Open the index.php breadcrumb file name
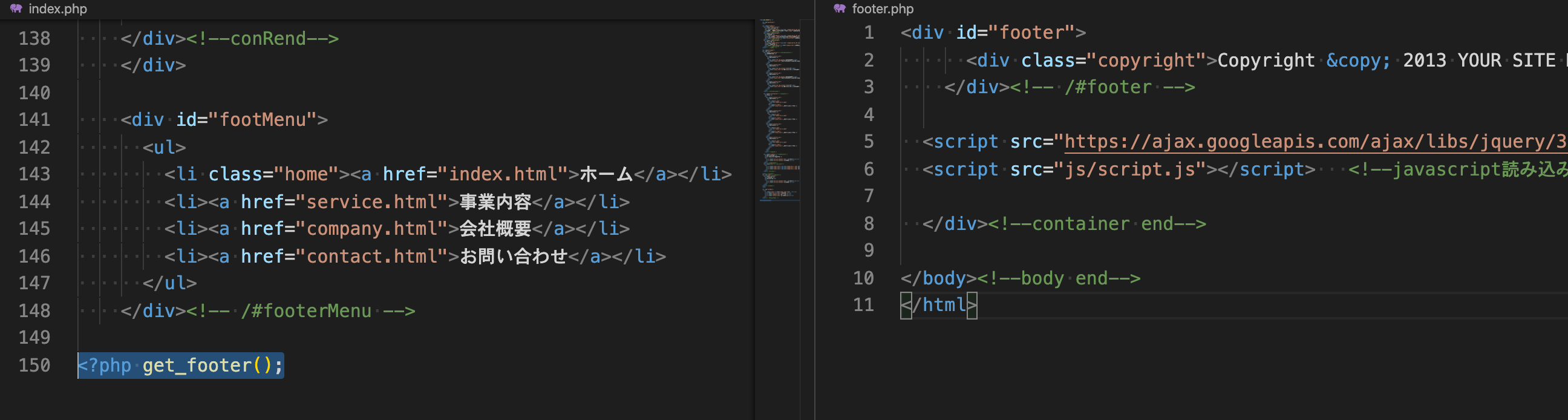1568x420 pixels. [58, 8]
